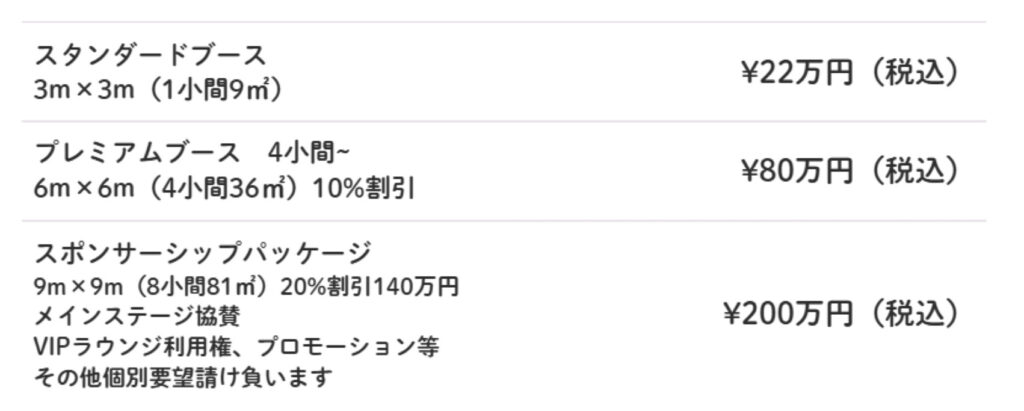This screenshot has width=1024, height=411.
Task: Click the ¥22万円(税込) price
Action: point(851,73)
